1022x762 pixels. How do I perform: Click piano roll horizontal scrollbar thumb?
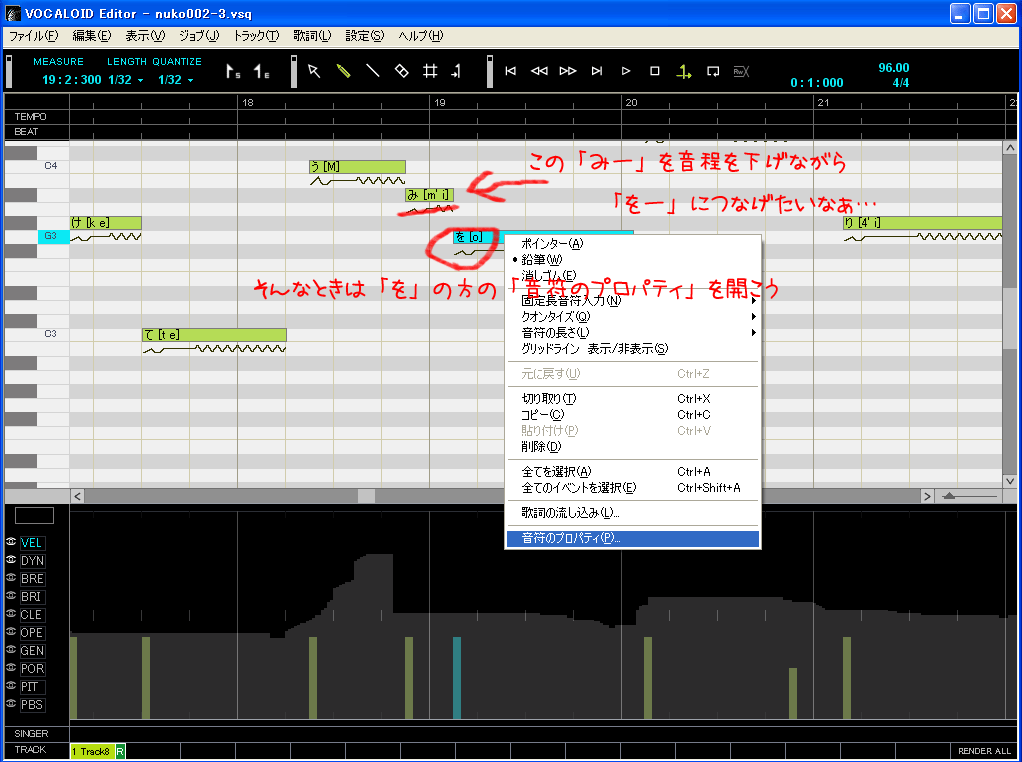pyautogui.click(x=366, y=497)
